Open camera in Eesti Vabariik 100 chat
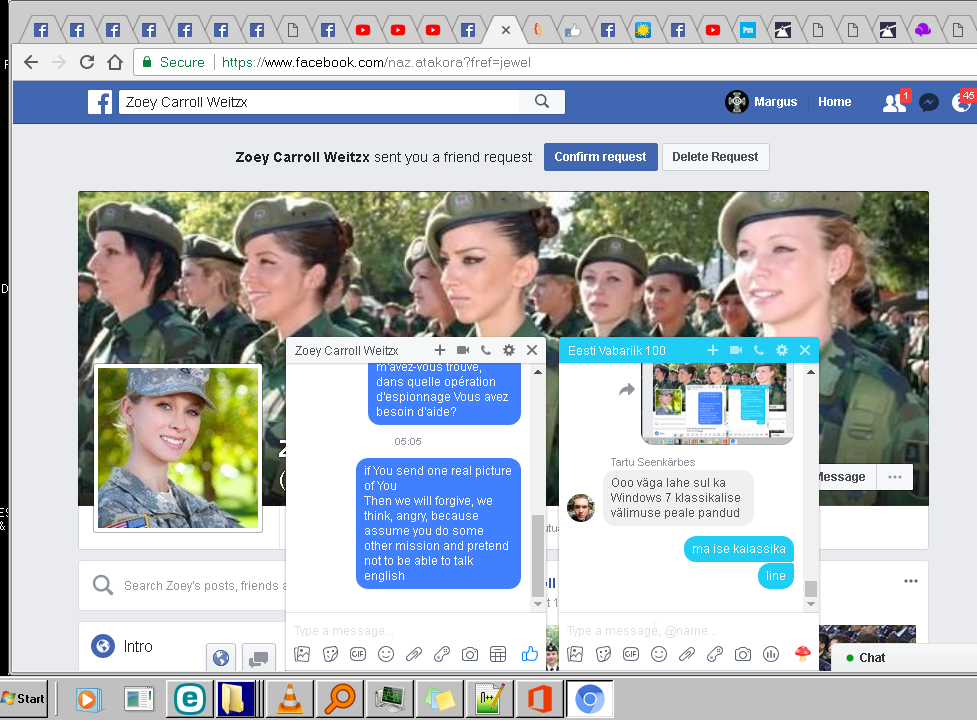Image resolution: width=977 pixels, height=720 pixels. [743, 654]
